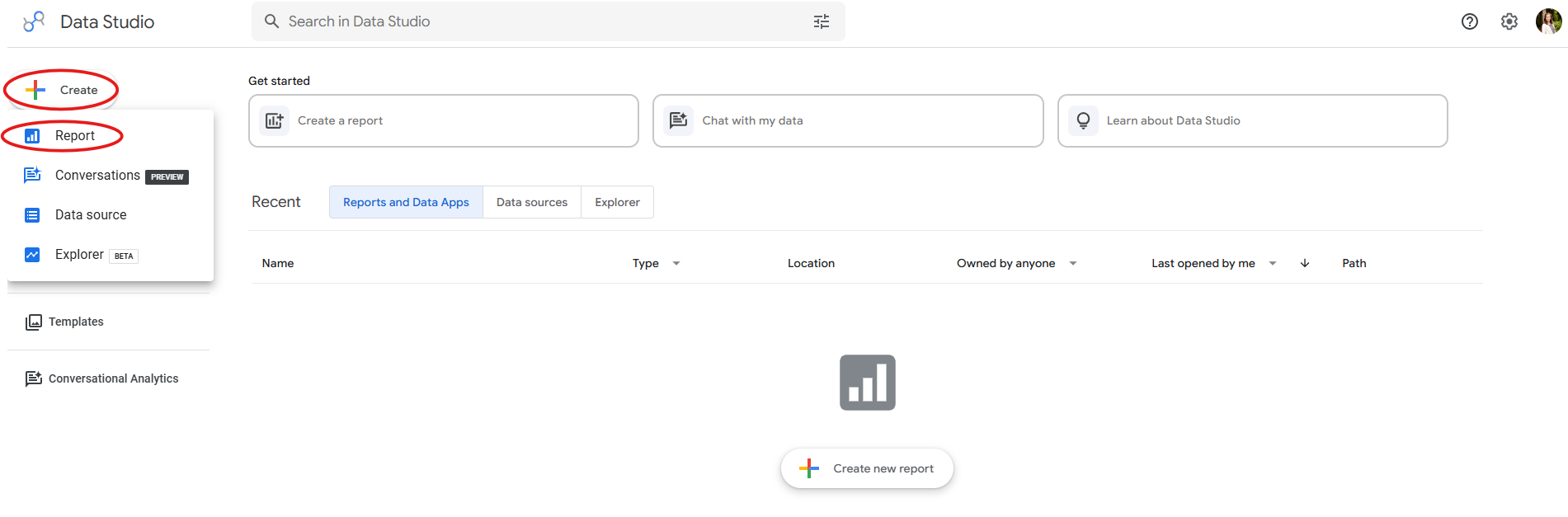Image resolution: width=1568 pixels, height=517 pixels.
Task: Click the Explorer line chart icon
Action: point(32,255)
